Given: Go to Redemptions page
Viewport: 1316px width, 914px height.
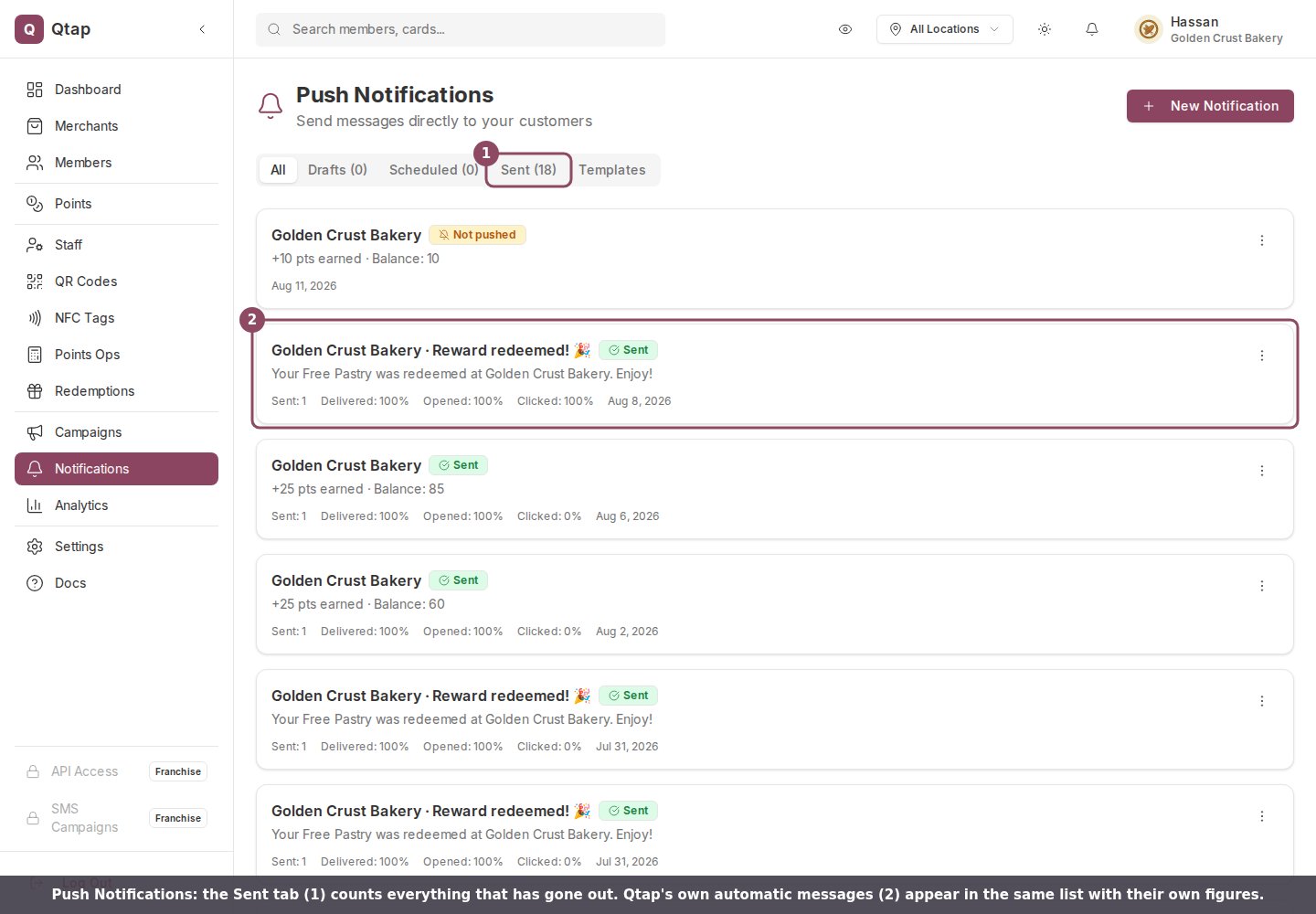Looking at the screenshot, I should point(116,391).
